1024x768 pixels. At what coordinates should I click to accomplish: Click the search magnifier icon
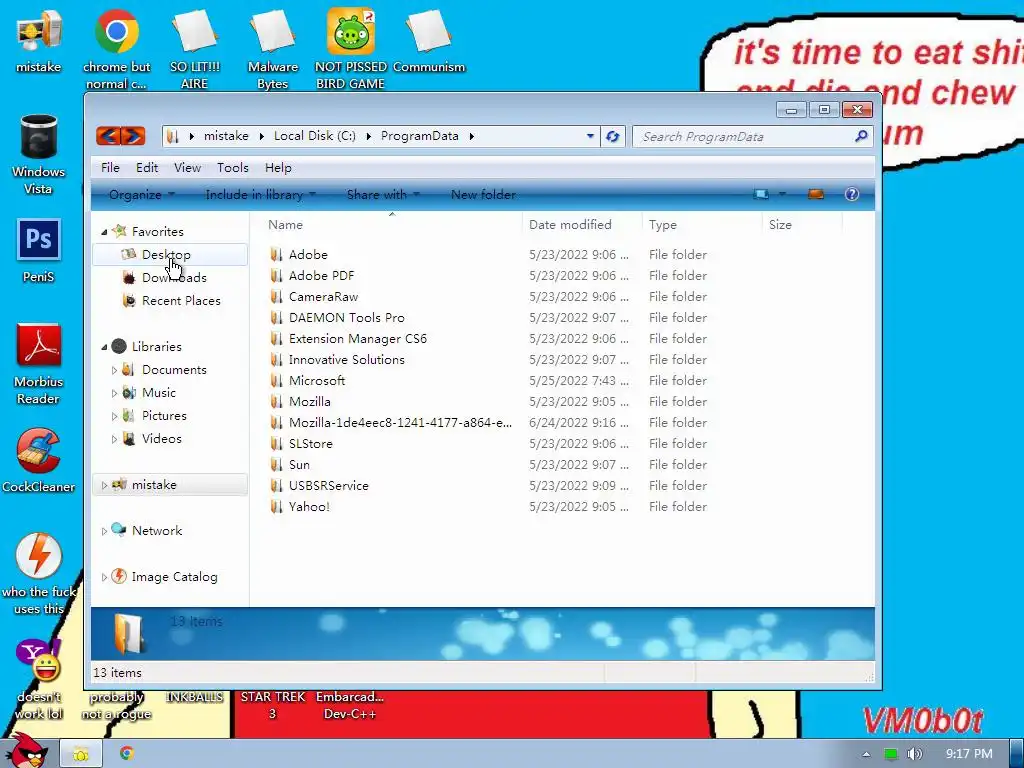click(x=861, y=136)
